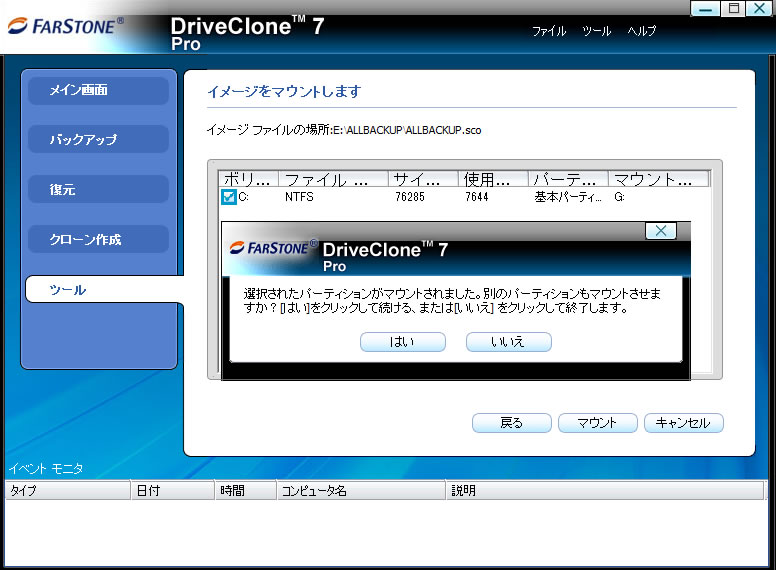Screen dimensions: 776x570
Task: Click the キャンセル button
Action: 683,423
